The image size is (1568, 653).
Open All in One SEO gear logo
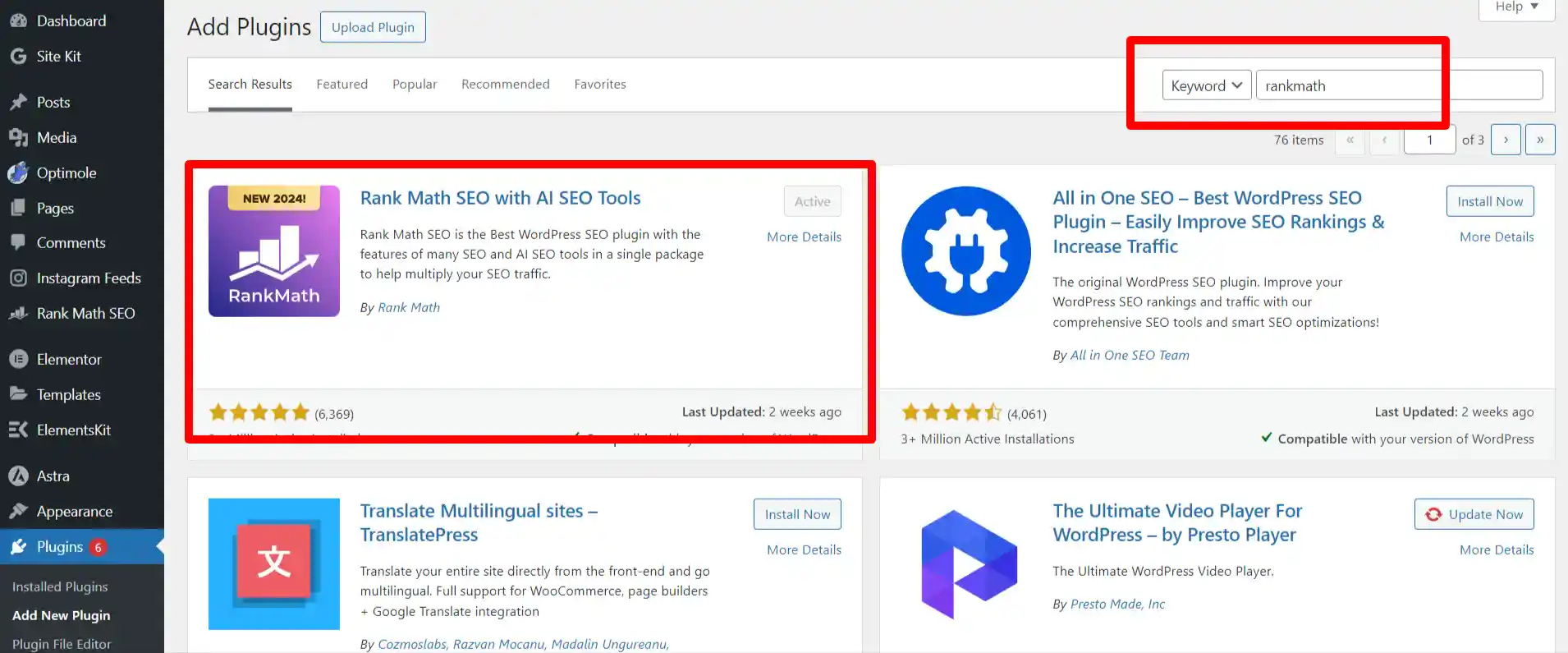point(966,251)
